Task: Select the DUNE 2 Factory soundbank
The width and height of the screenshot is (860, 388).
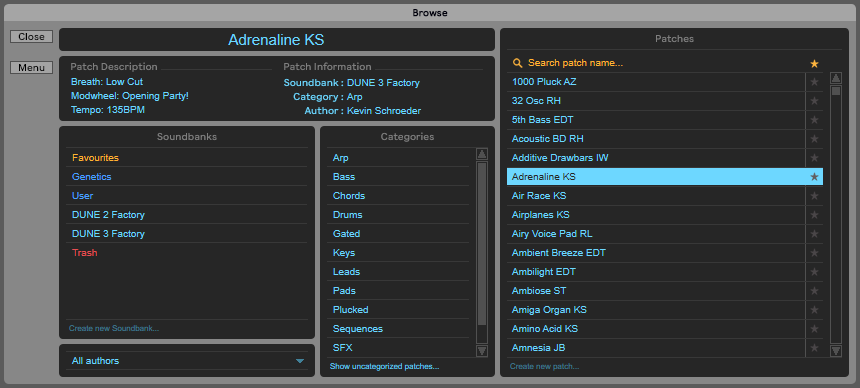Action: [x=186, y=215]
